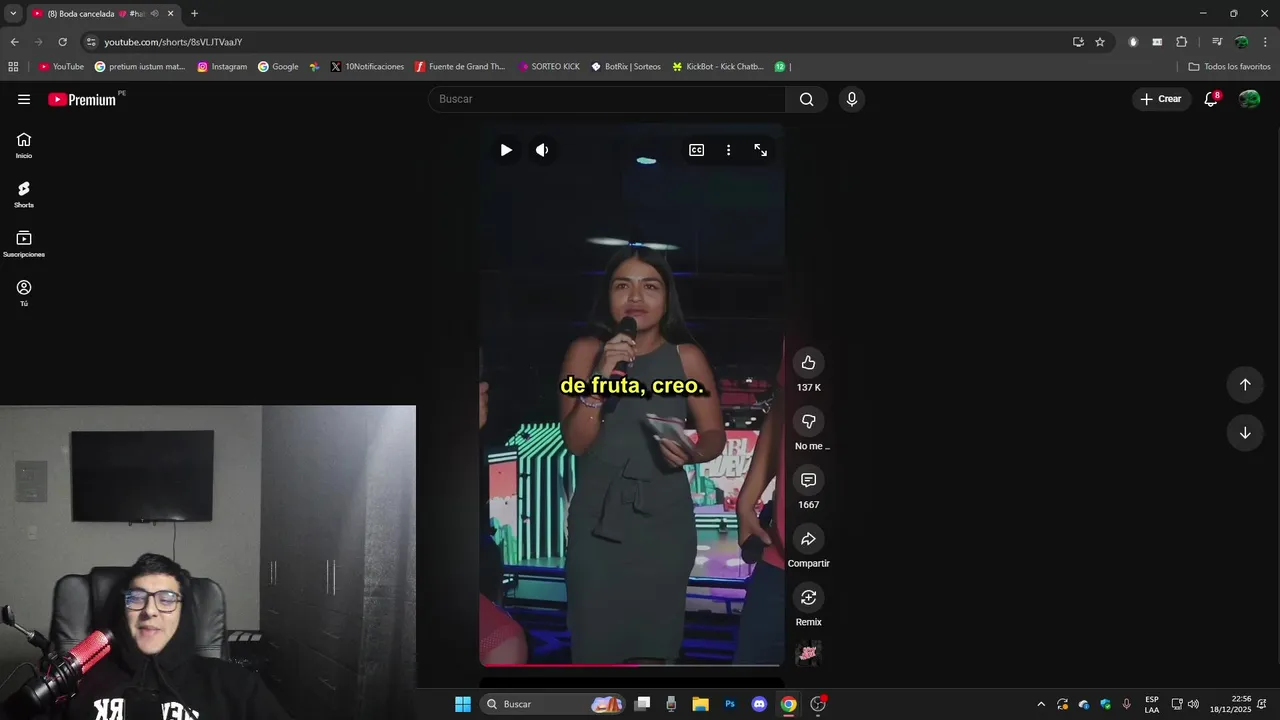Viewport: 1280px width, 720px height.
Task: Open the Chrome profile avatar
Action: pyautogui.click(x=1241, y=42)
